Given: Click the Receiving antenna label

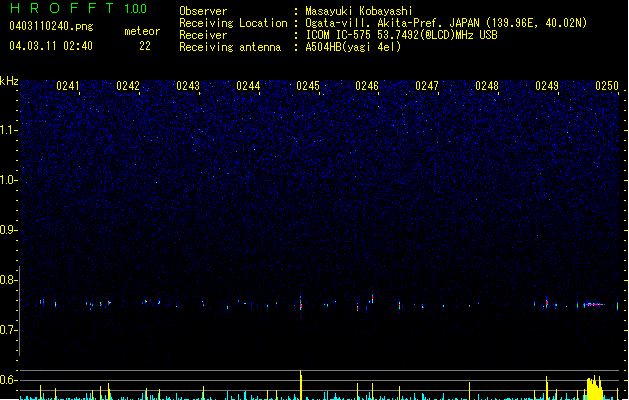Looking at the screenshot, I should pos(230,47).
